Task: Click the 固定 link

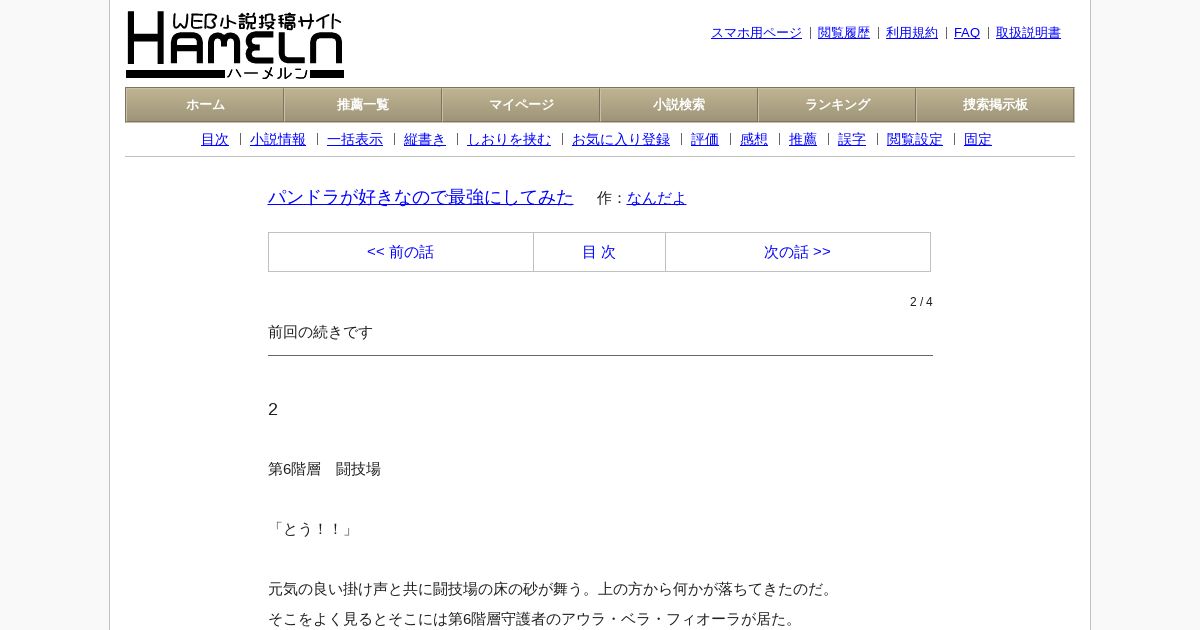Action: [978, 140]
